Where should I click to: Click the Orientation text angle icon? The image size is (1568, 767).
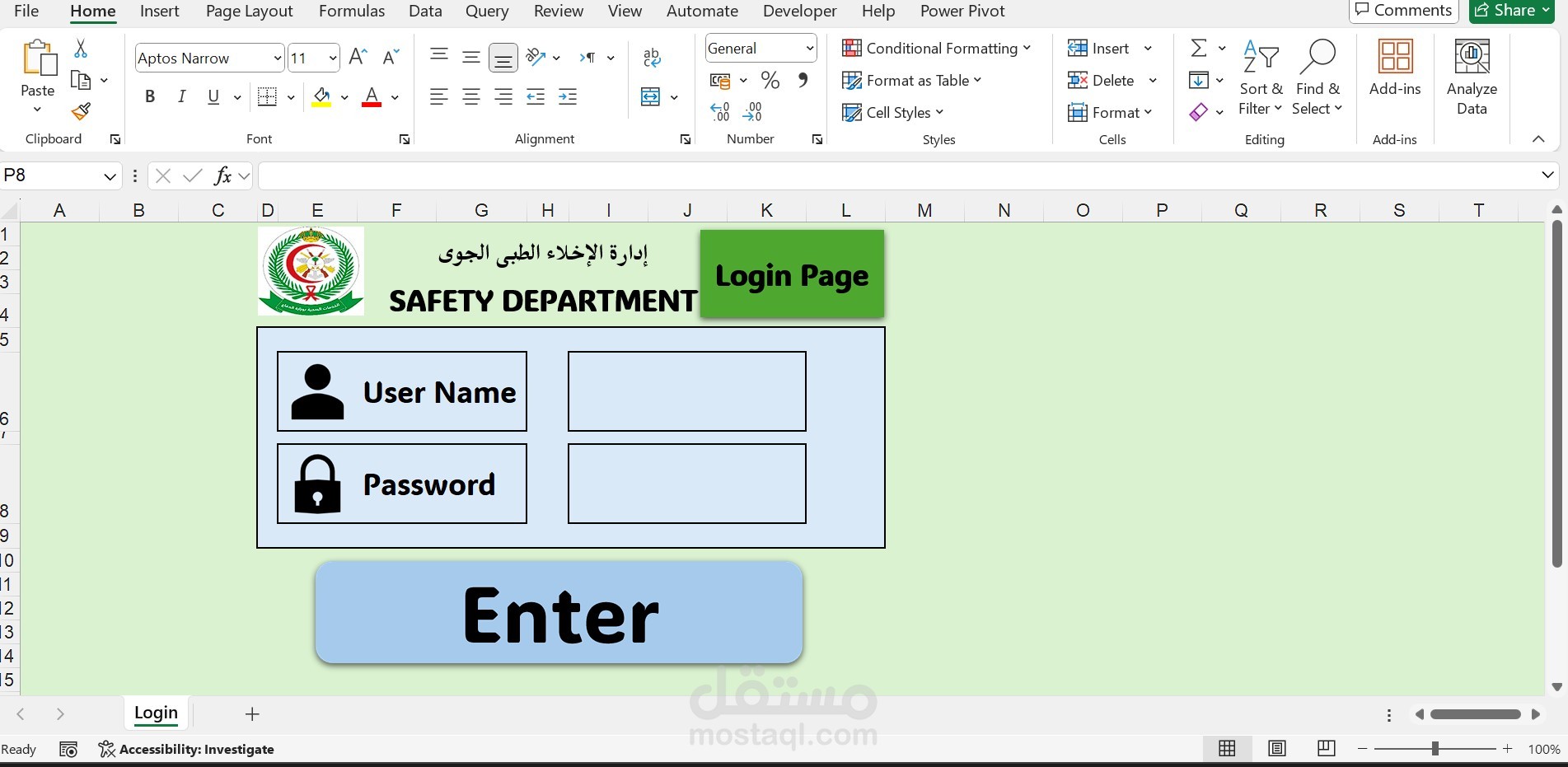click(x=536, y=57)
